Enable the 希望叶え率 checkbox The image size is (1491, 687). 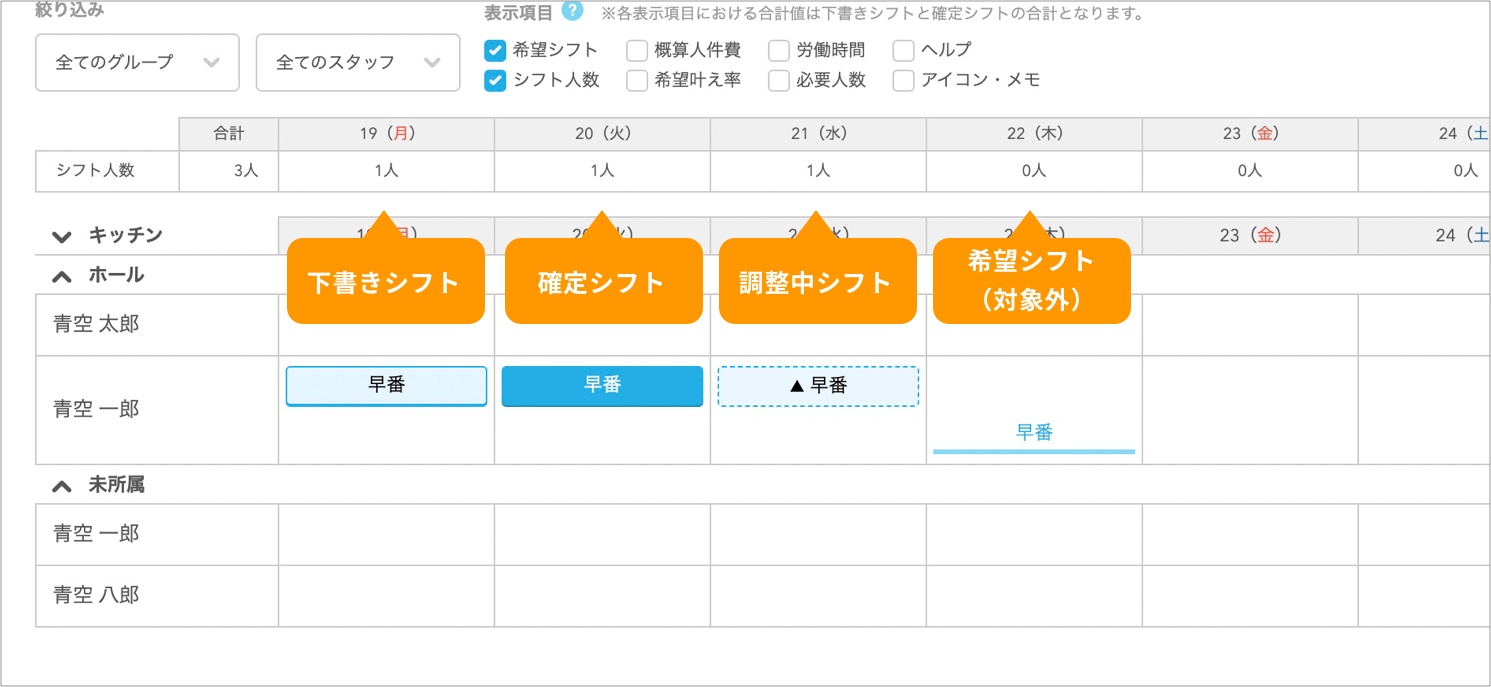pos(637,81)
